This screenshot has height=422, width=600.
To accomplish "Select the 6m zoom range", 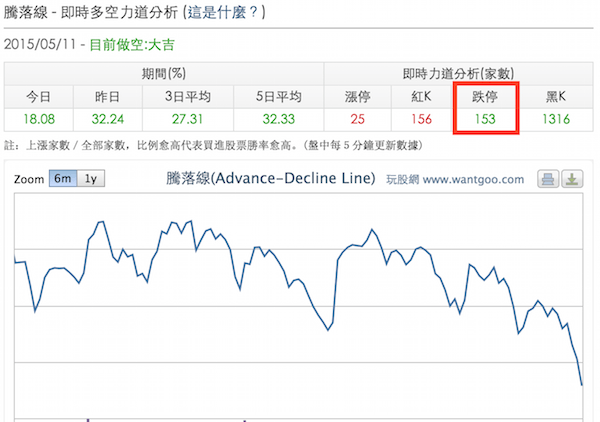I will pos(63,179).
